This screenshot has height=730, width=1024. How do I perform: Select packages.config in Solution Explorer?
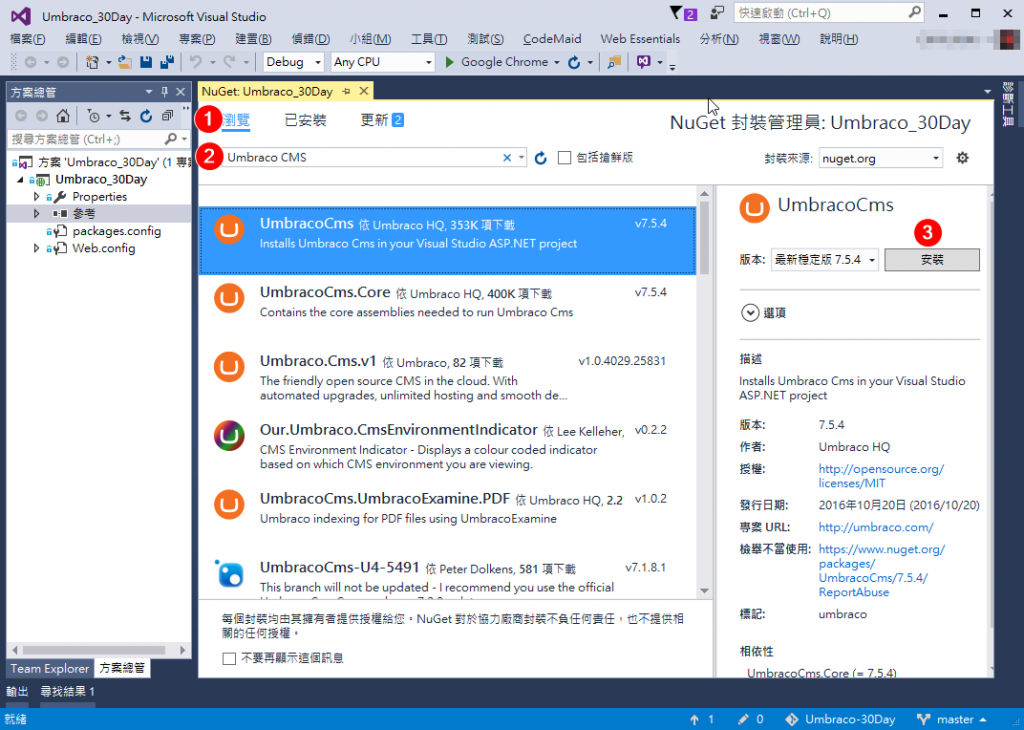click(116, 231)
